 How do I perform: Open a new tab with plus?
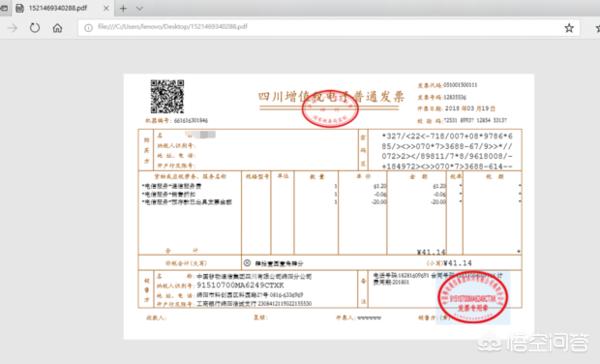pyautogui.click(x=123, y=8)
